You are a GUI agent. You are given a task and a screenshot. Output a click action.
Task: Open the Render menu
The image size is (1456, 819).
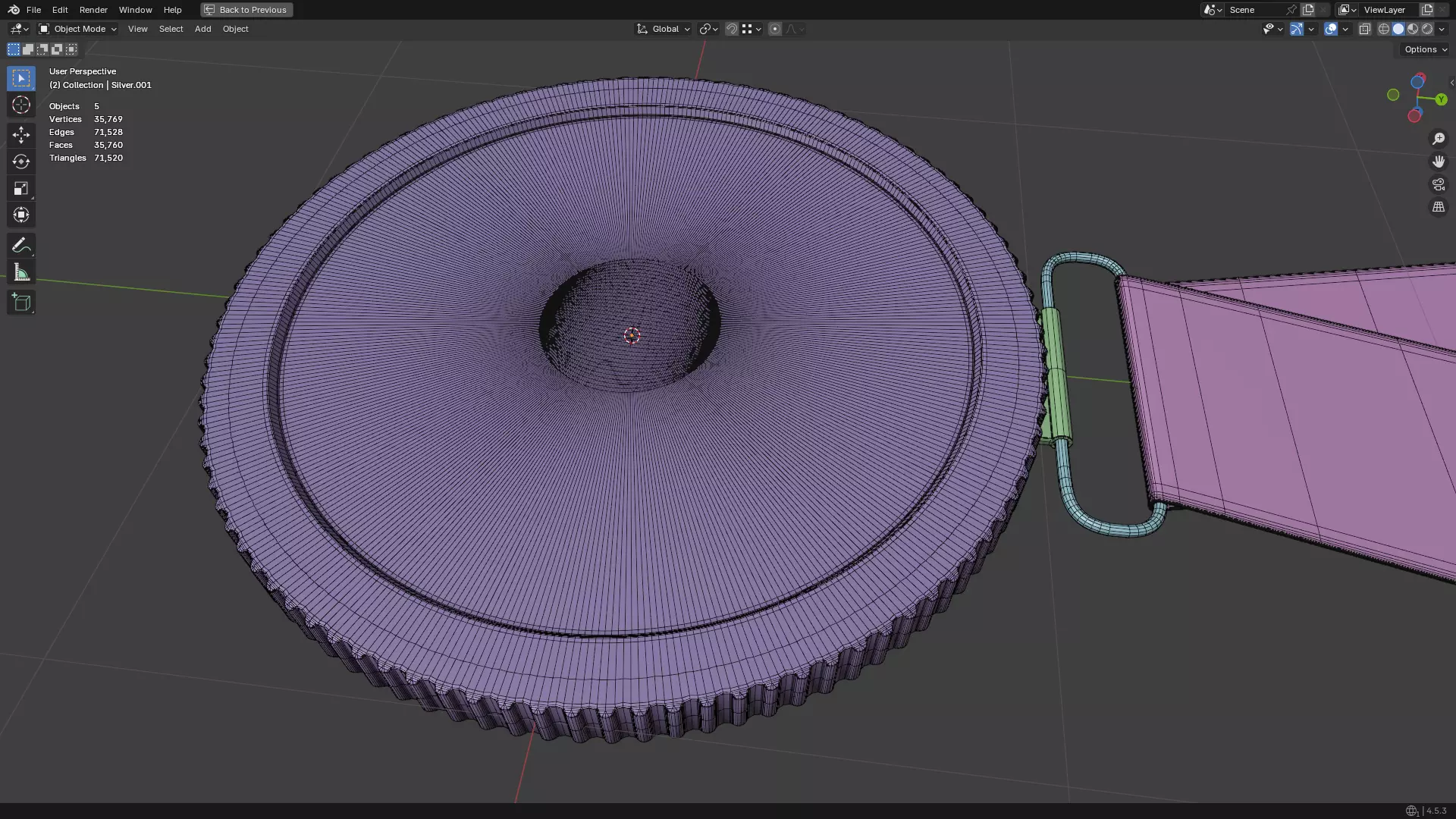tap(93, 10)
